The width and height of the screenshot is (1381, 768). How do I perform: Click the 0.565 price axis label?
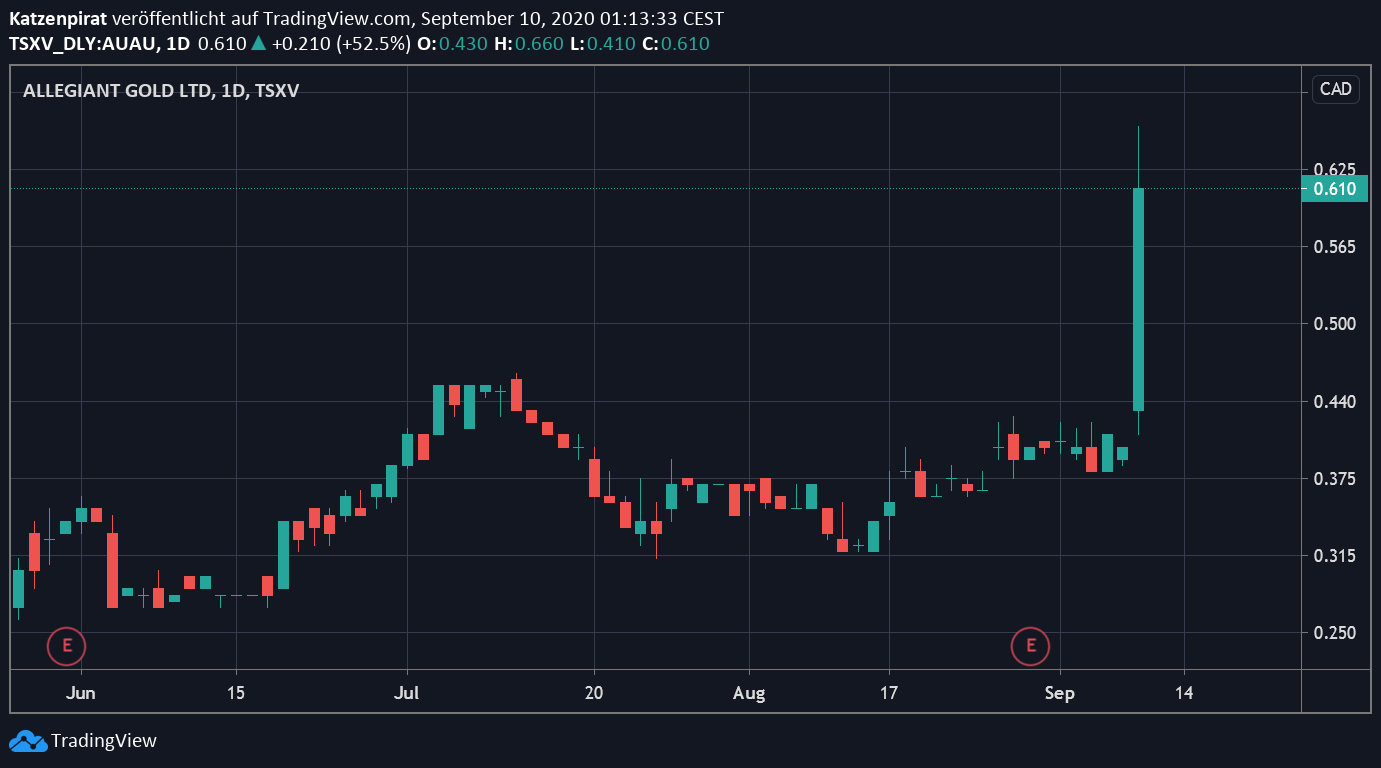1336,246
